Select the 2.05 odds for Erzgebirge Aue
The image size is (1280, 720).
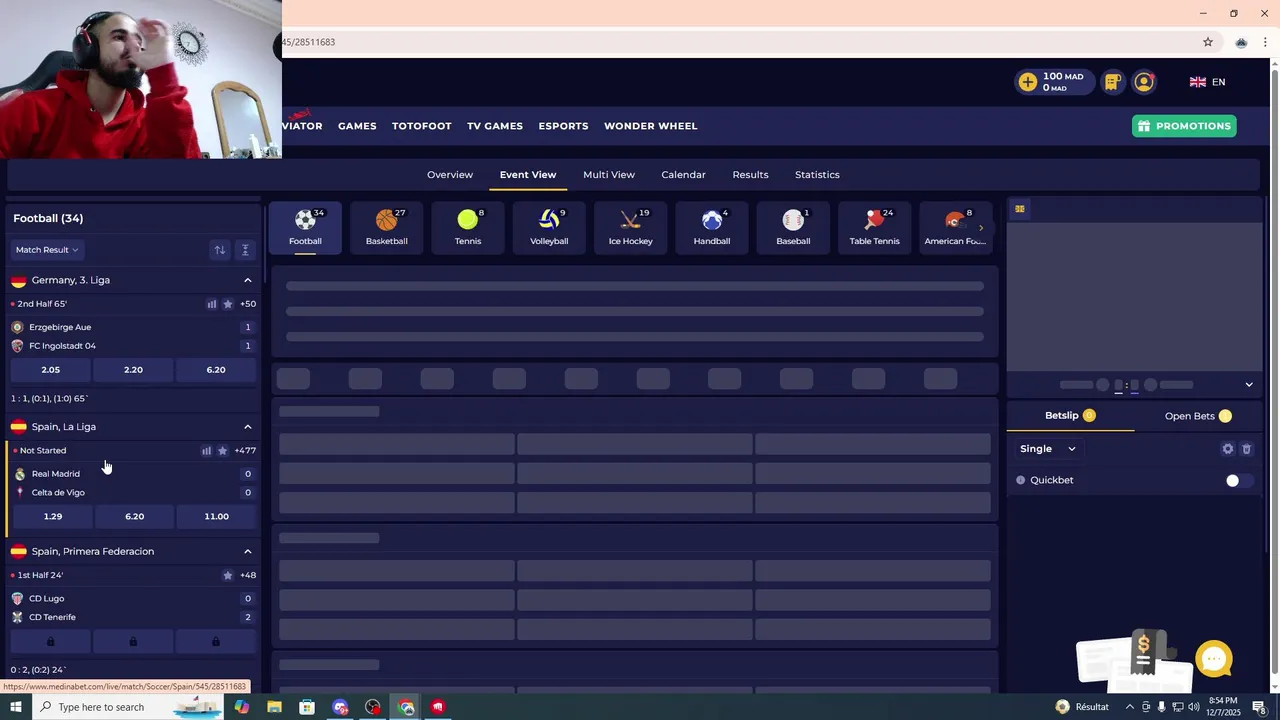tap(50, 370)
